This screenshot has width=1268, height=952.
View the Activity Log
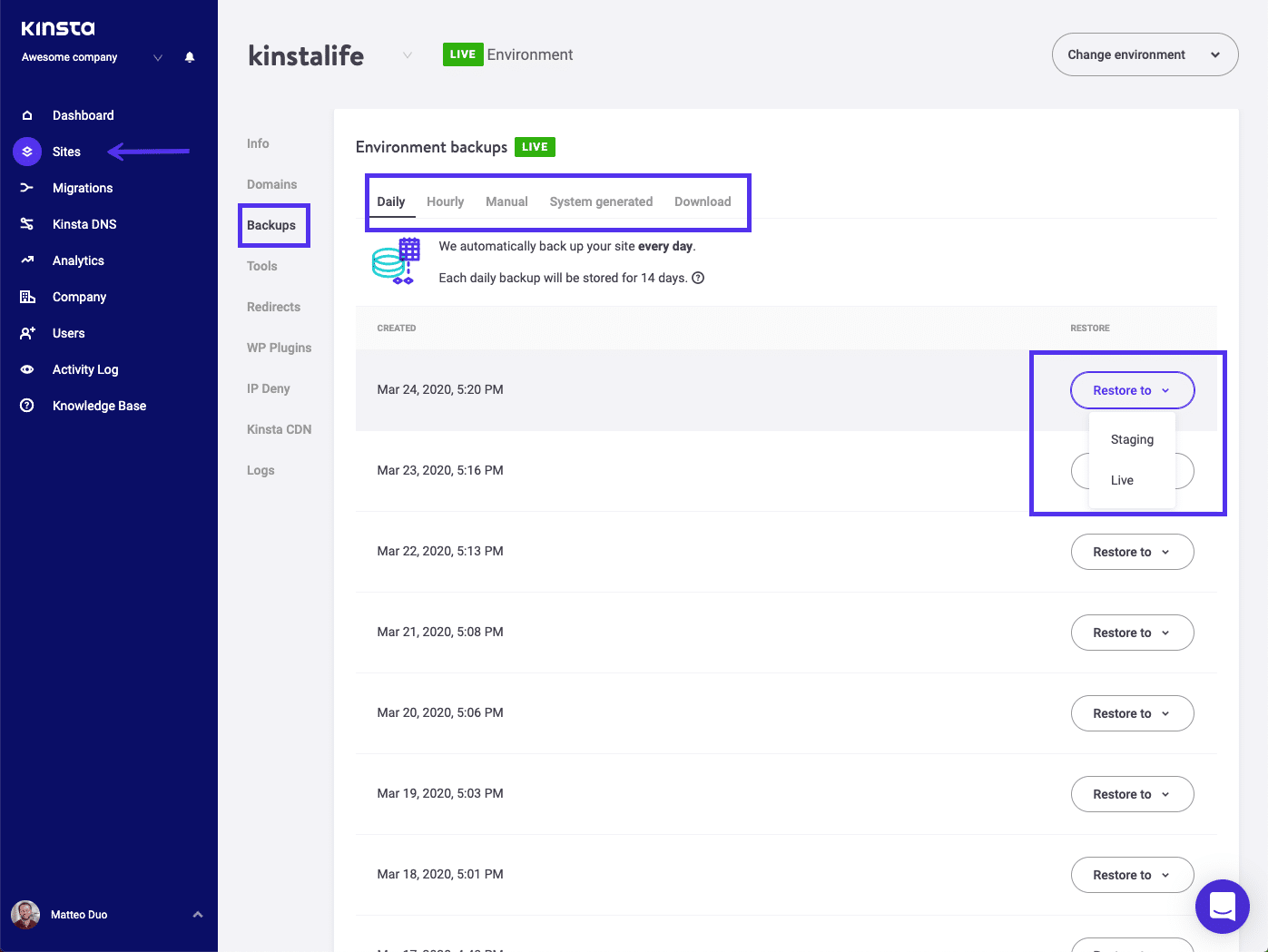84,369
